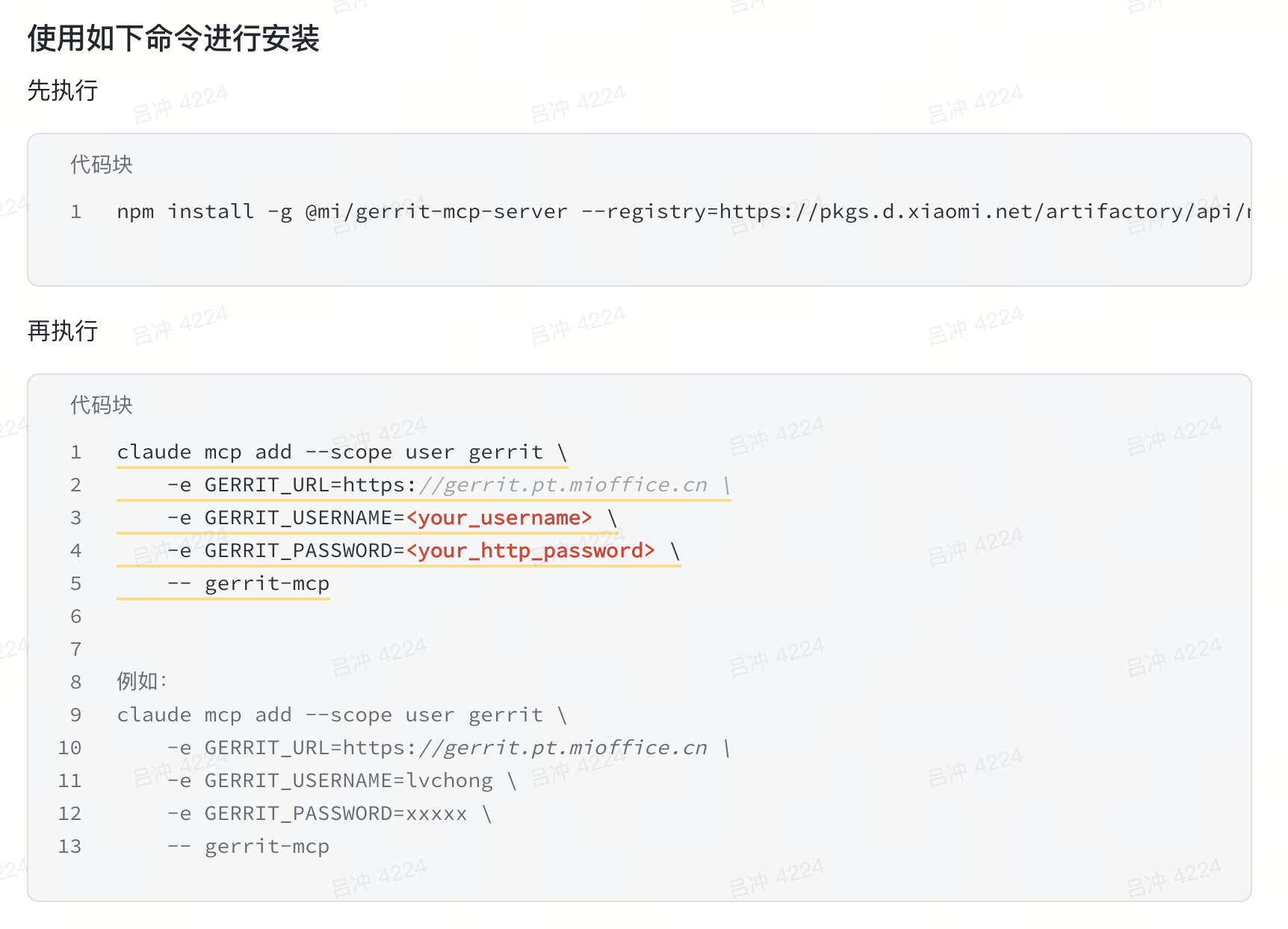
Task: Click the second code block's 代码块 label
Action: point(102,405)
